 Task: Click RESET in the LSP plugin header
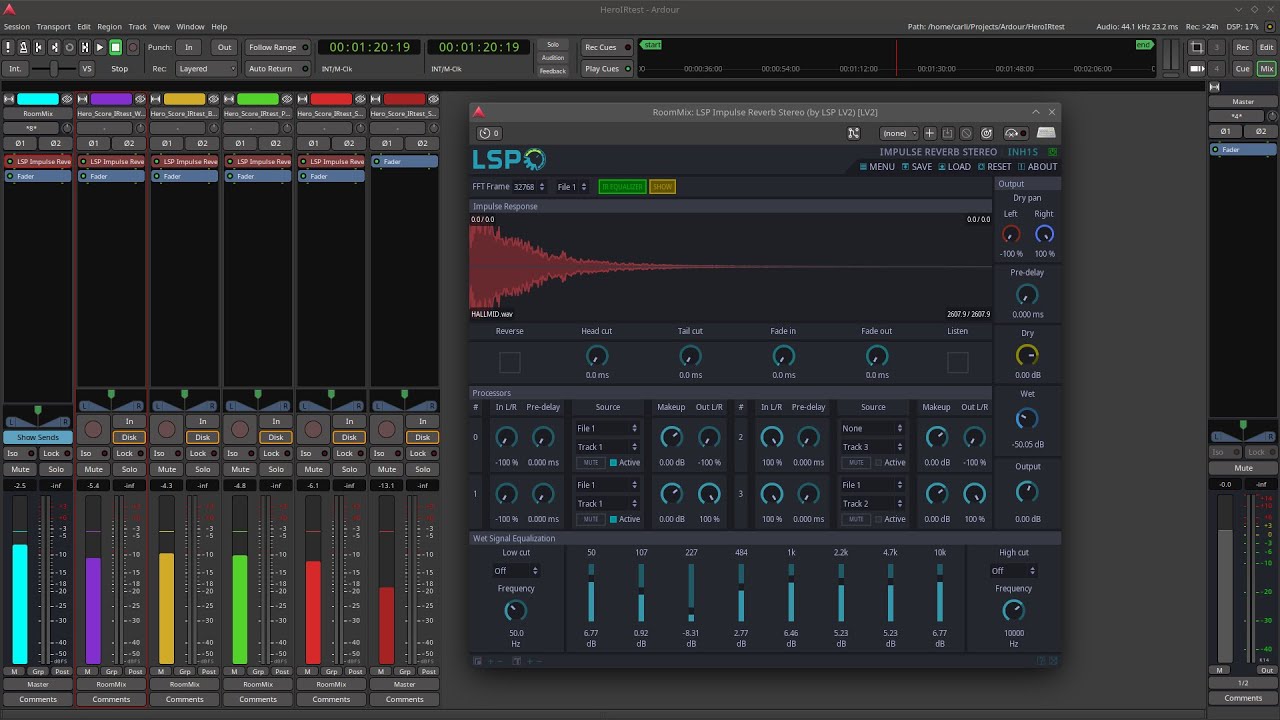(995, 167)
